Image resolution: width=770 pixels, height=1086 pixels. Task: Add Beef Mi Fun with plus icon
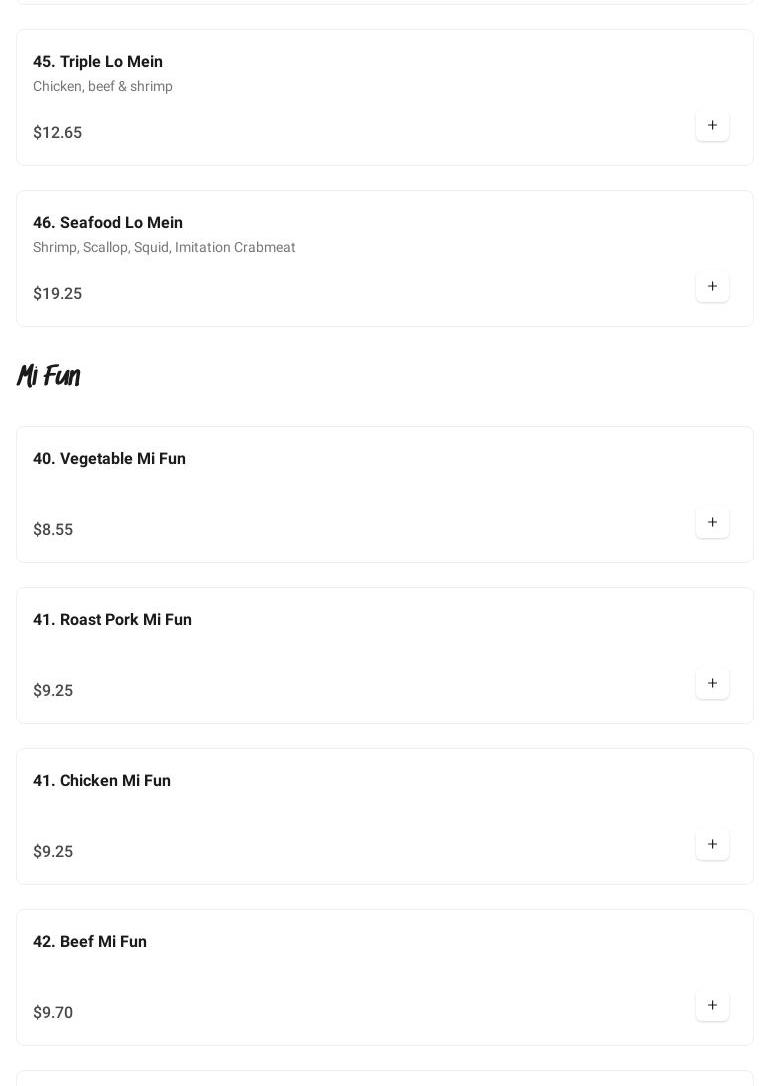pos(712,1006)
